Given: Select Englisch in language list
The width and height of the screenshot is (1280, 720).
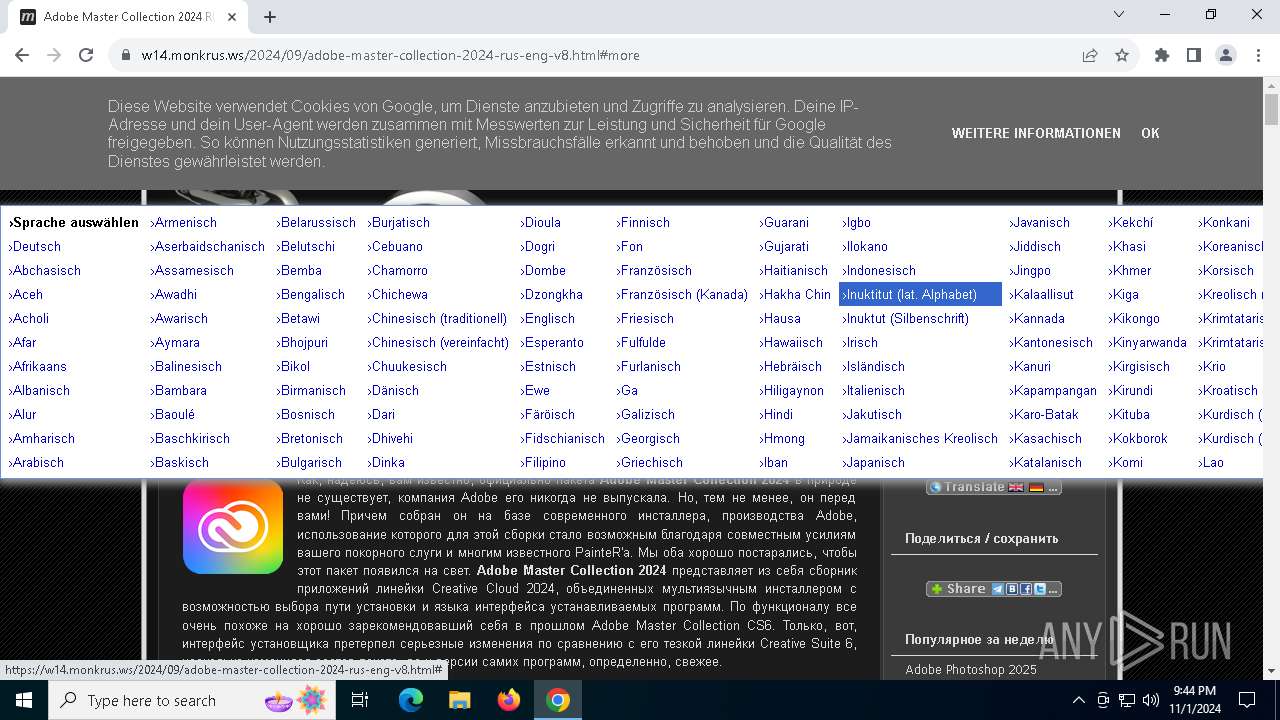Looking at the screenshot, I should pos(548,318).
